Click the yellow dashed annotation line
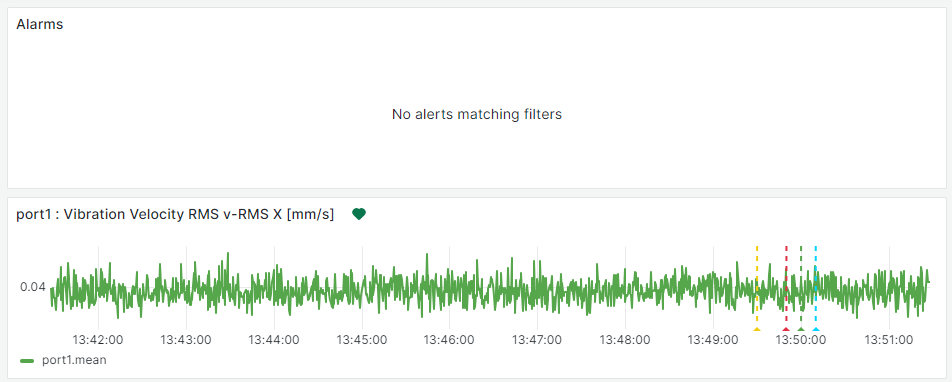Viewport: 952px width, 382px height. click(756, 285)
